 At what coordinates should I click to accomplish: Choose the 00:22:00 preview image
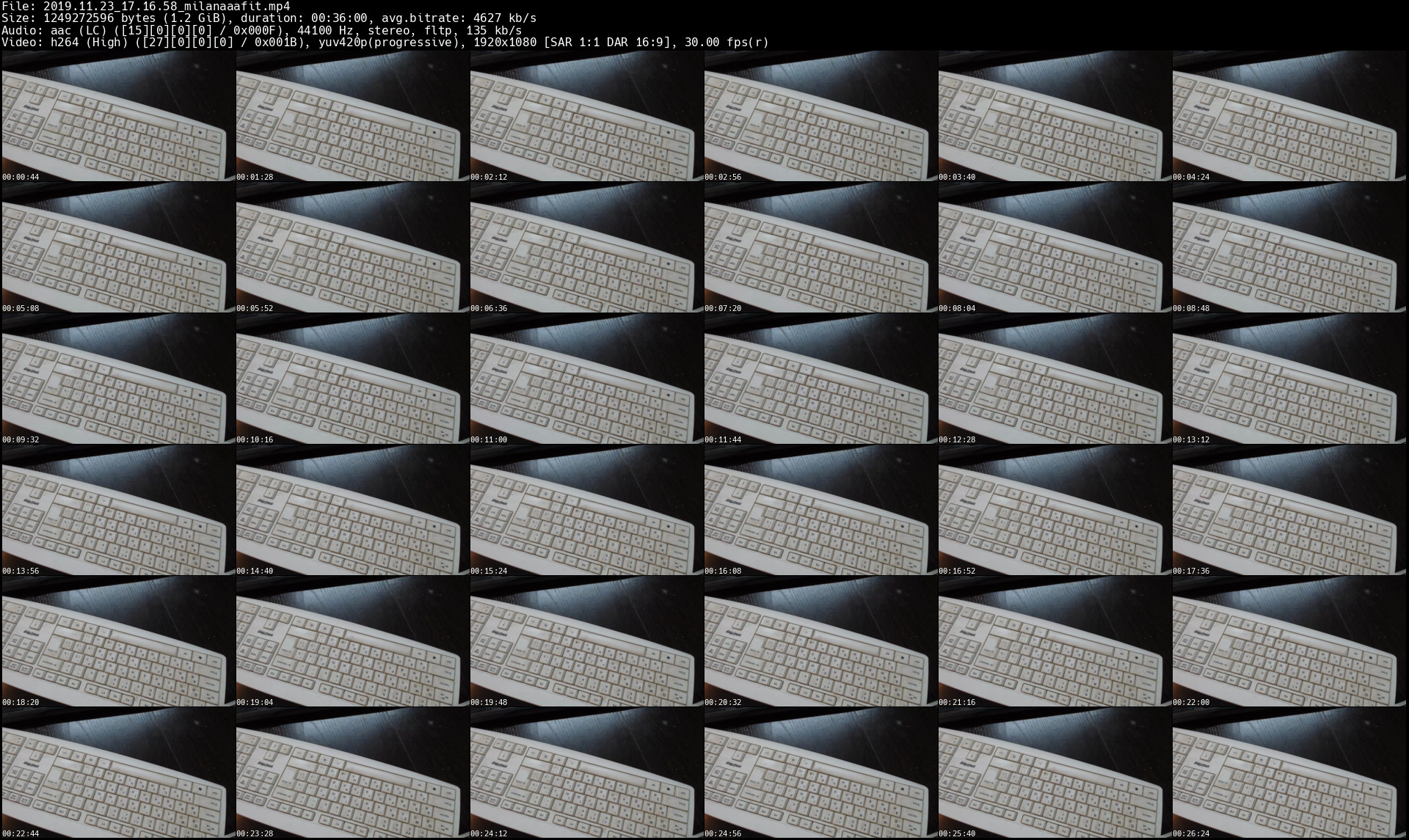[x=1289, y=641]
